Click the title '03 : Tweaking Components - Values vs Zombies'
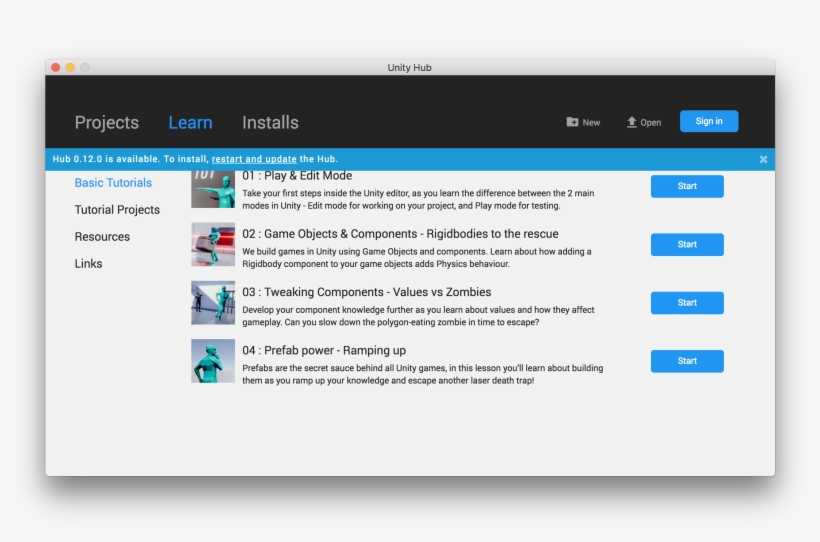820x542 pixels. [367, 292]
